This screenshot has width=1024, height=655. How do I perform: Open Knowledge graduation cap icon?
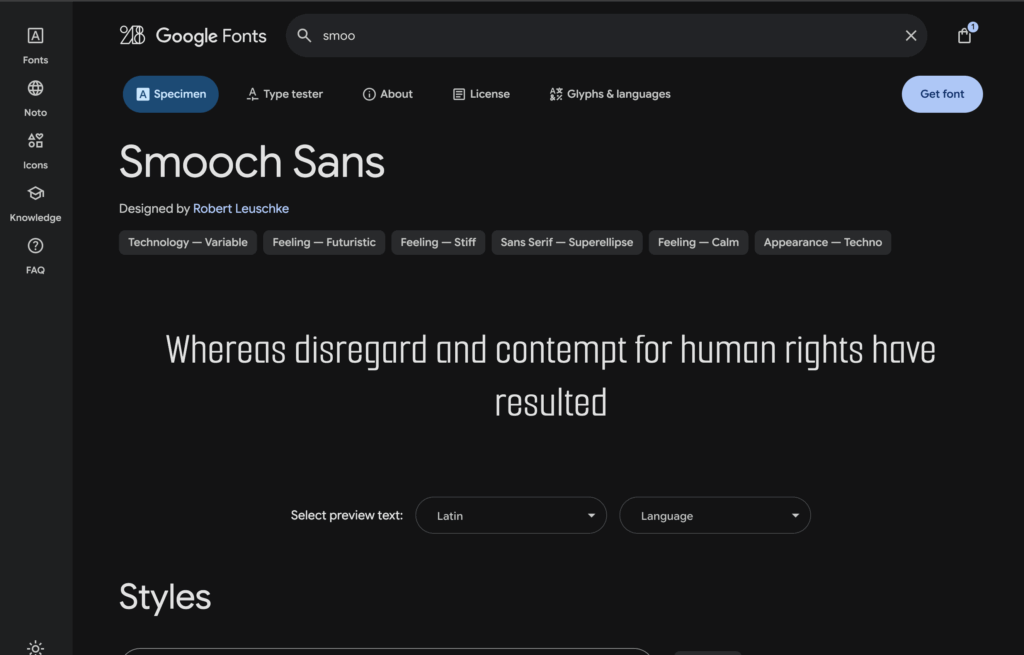(35, 193)
